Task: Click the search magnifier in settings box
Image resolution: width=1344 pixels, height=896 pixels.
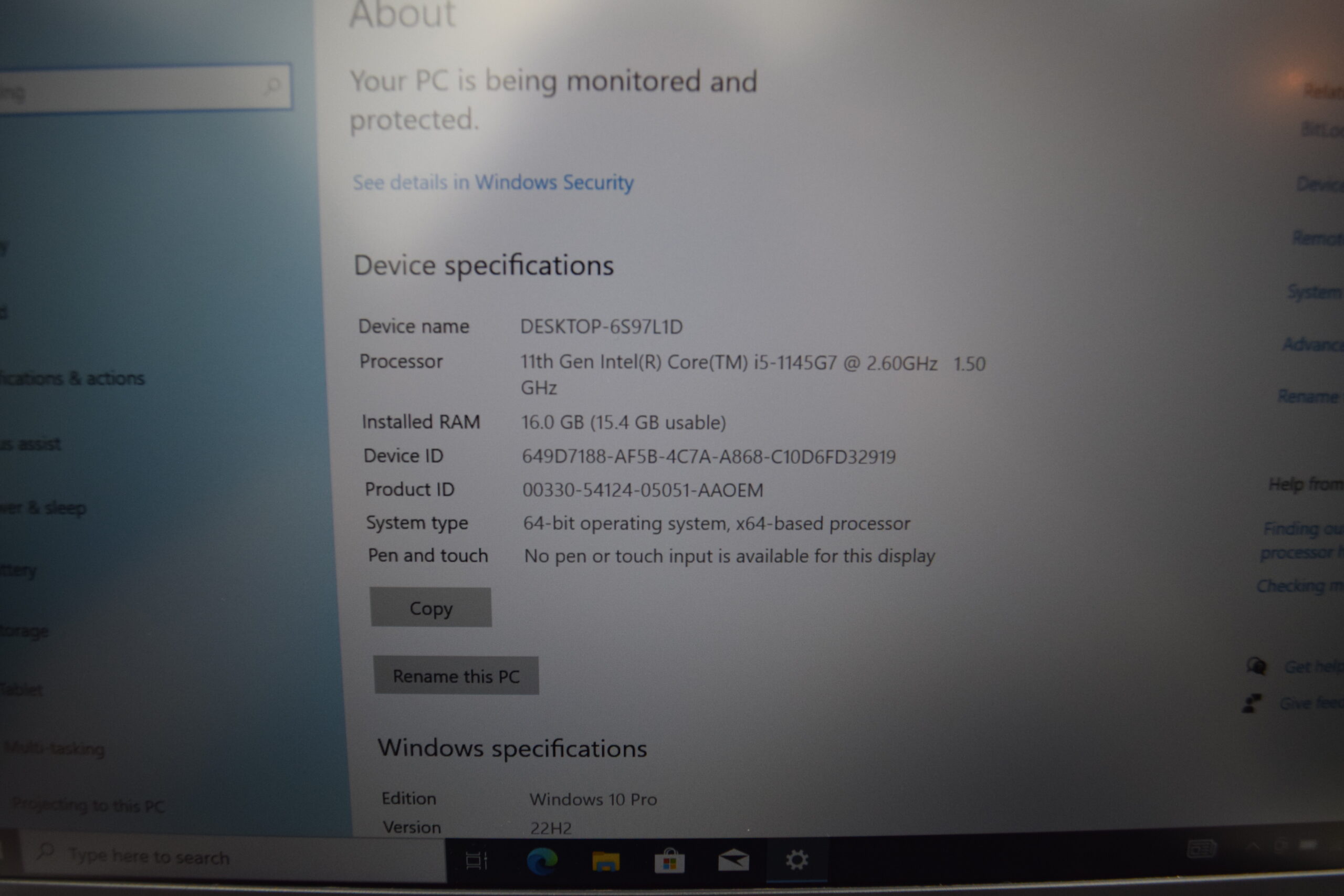Action: point(272,87)
